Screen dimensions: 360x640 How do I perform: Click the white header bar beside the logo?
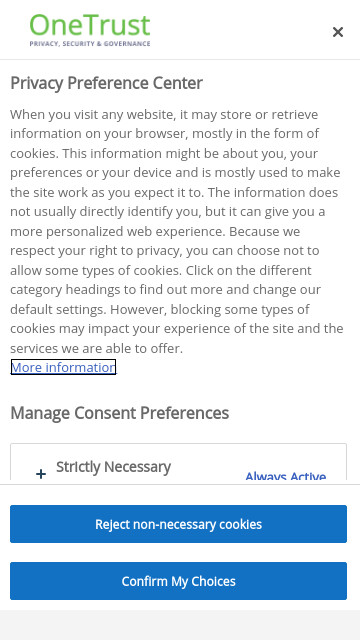[241, 30]
